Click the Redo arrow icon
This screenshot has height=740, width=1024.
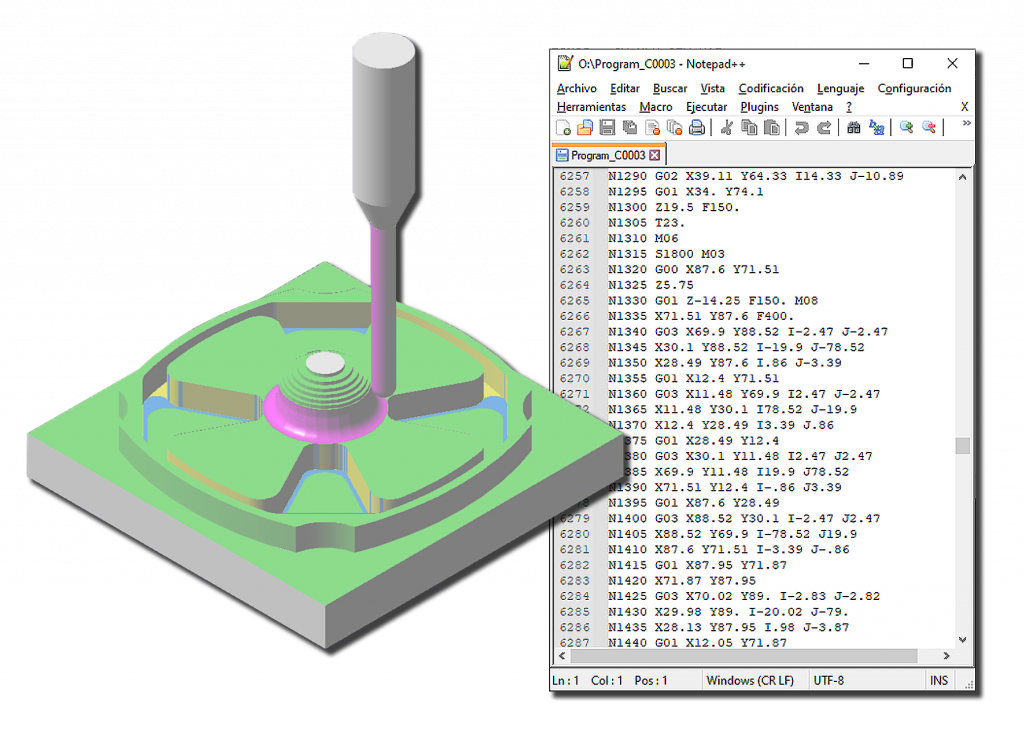coord(824,127)
